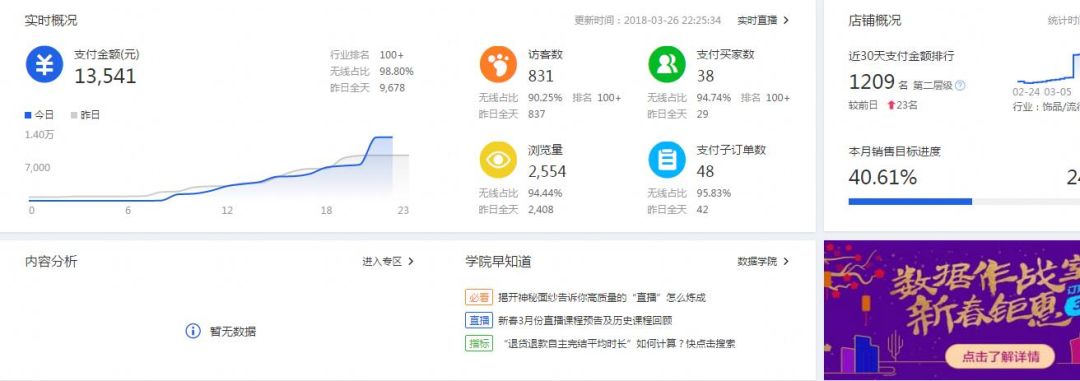The image size is (1080, 381).
Task: Open article 新春3月份直播课程预告及历史课程回顾
Action: tap(585, 320)
